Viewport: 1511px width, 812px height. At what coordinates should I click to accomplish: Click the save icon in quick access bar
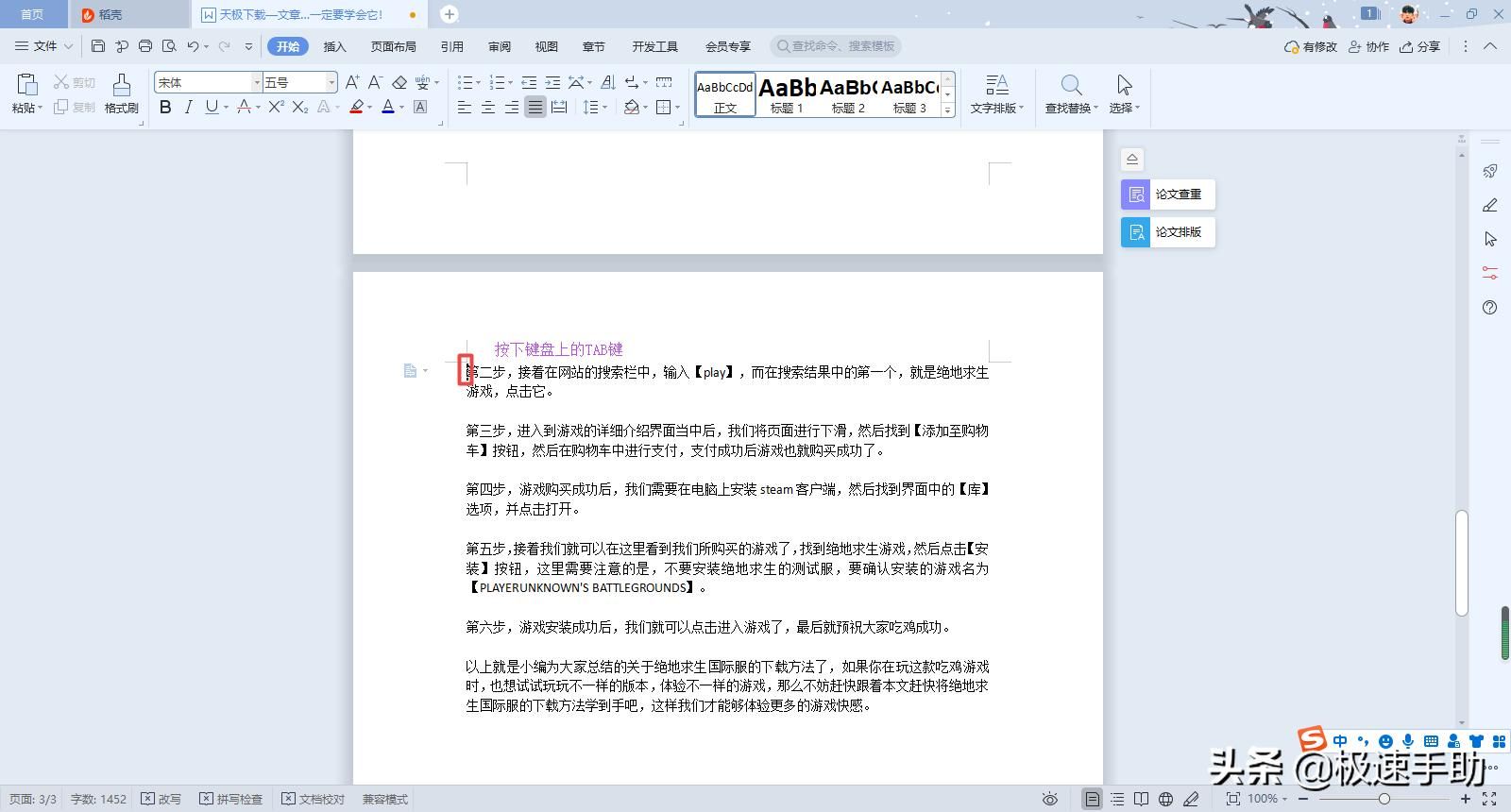point(98,45)
